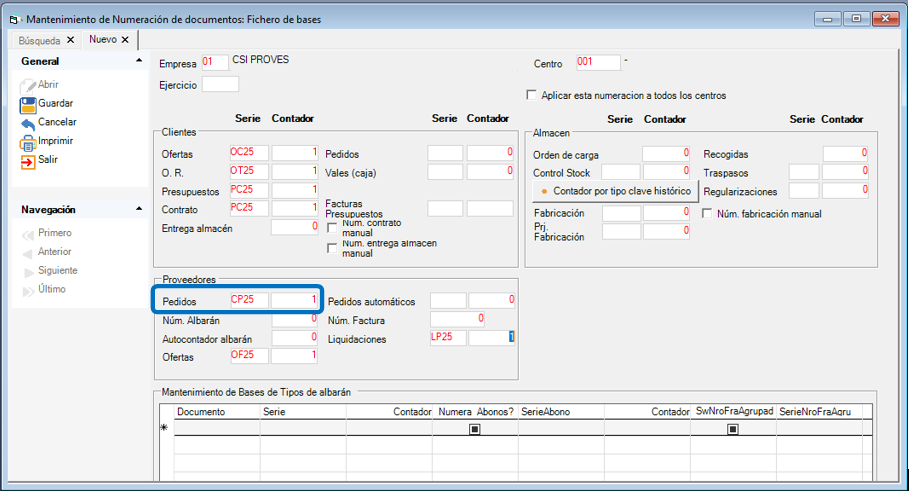Click the Abrir icon in the General panel

pos(27,86)
